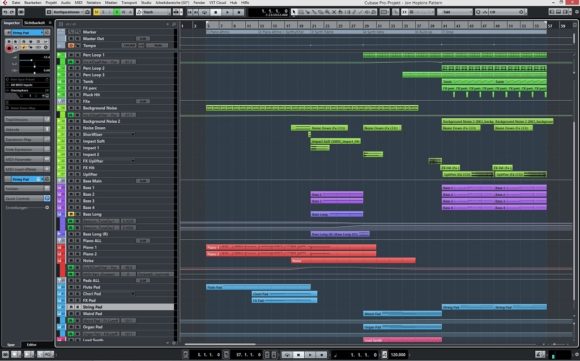This screenshot has height=361, width=580.
Task: Click the Redo arrow in top toolbar
Action: click(x=12, y=12)
